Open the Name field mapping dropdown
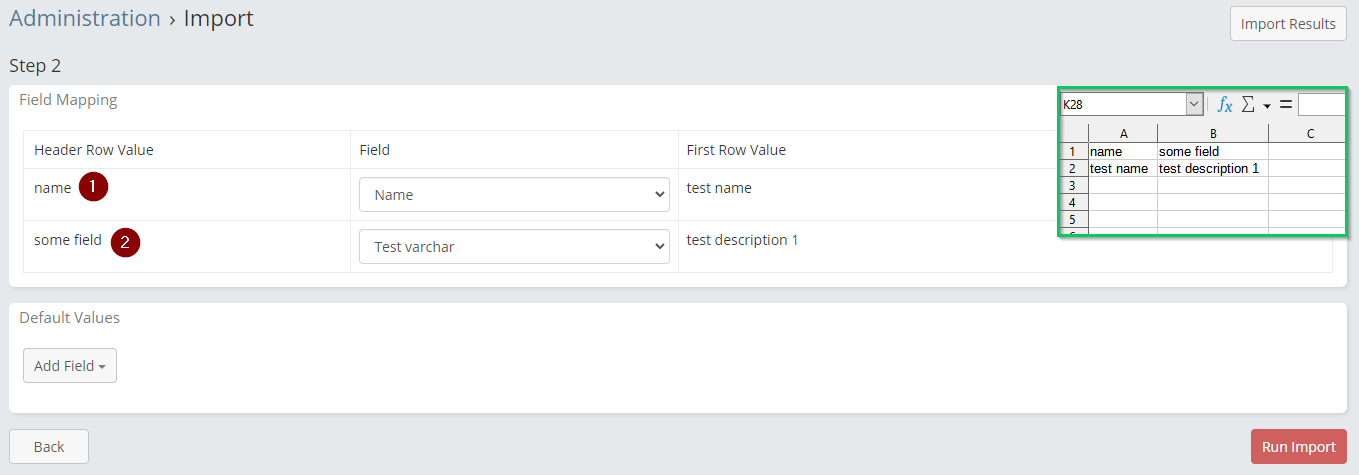 (x=514, y=195)
